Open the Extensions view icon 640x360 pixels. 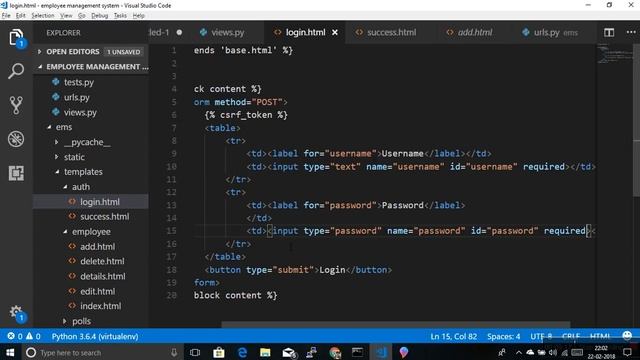click(x=16, y=173)
